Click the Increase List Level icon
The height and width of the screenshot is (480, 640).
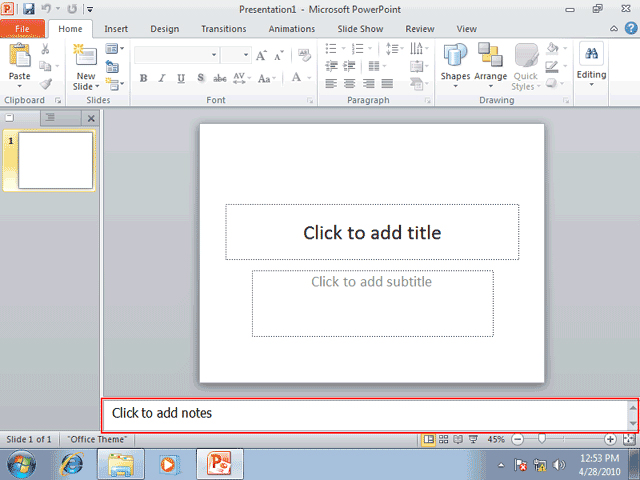349,66
